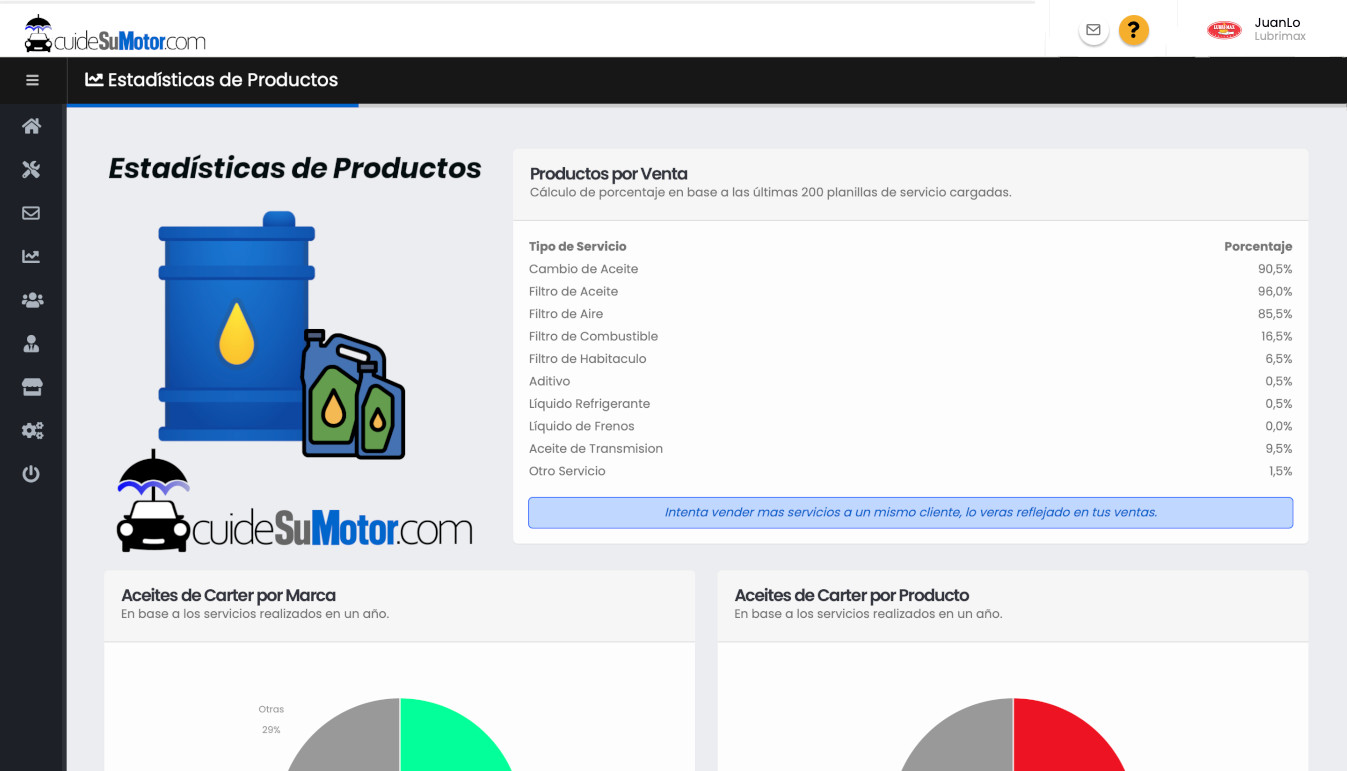
Task: Open settings with the gears icon
Action: (x=32, y=431)
